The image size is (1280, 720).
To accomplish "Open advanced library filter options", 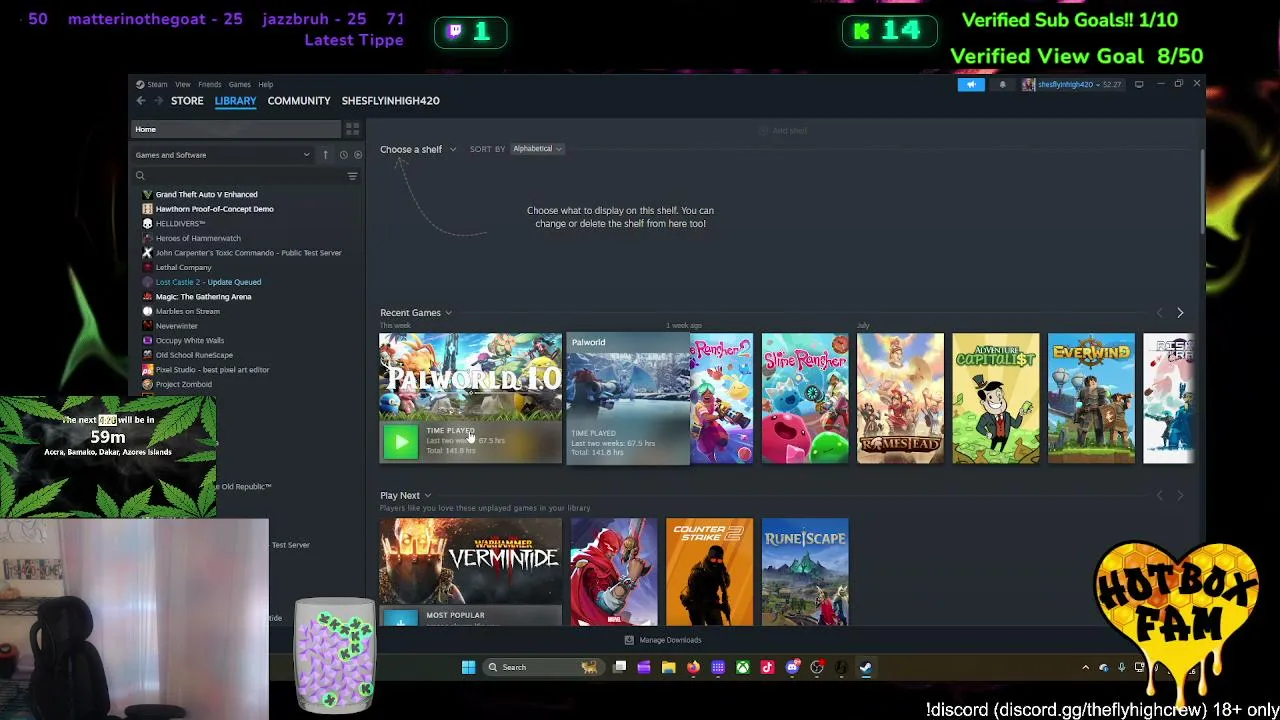I will (352, 176).
